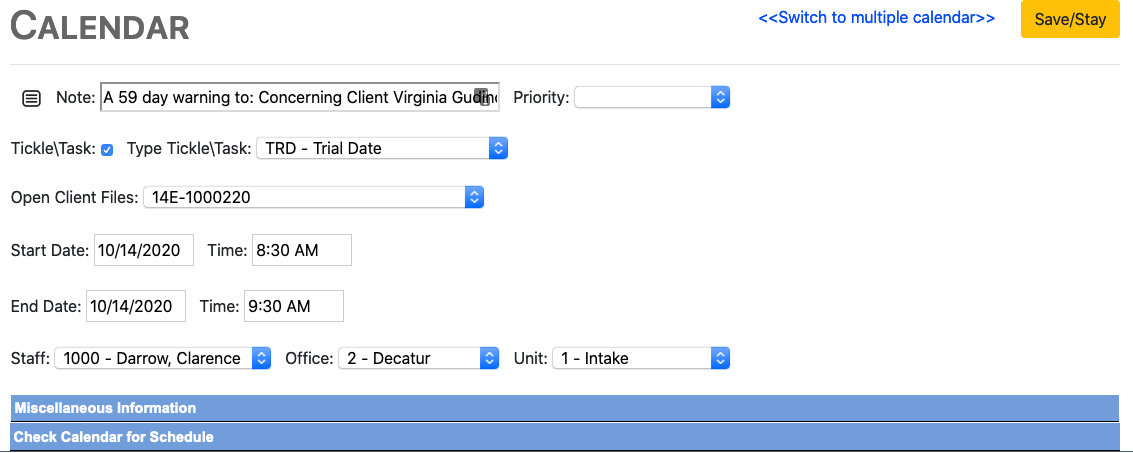This screenshot has width=1133, height=453.
Task: Open the Type Tickle\Task dropdown
Action: point(382,148)
